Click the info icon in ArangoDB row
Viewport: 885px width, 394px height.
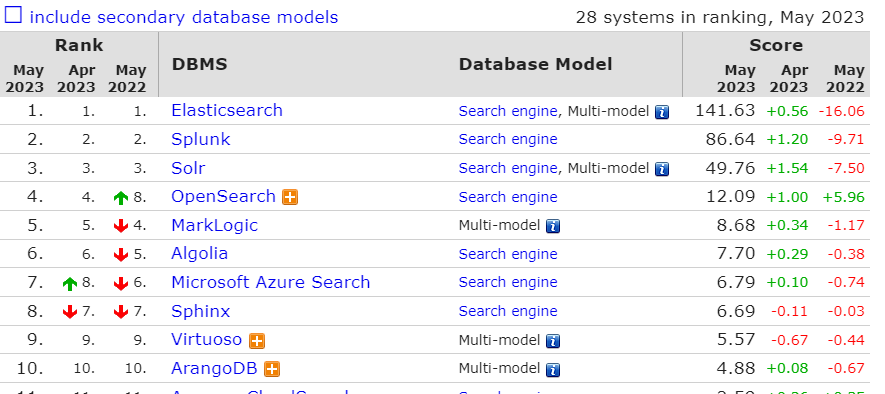click(x=553, y=370)
